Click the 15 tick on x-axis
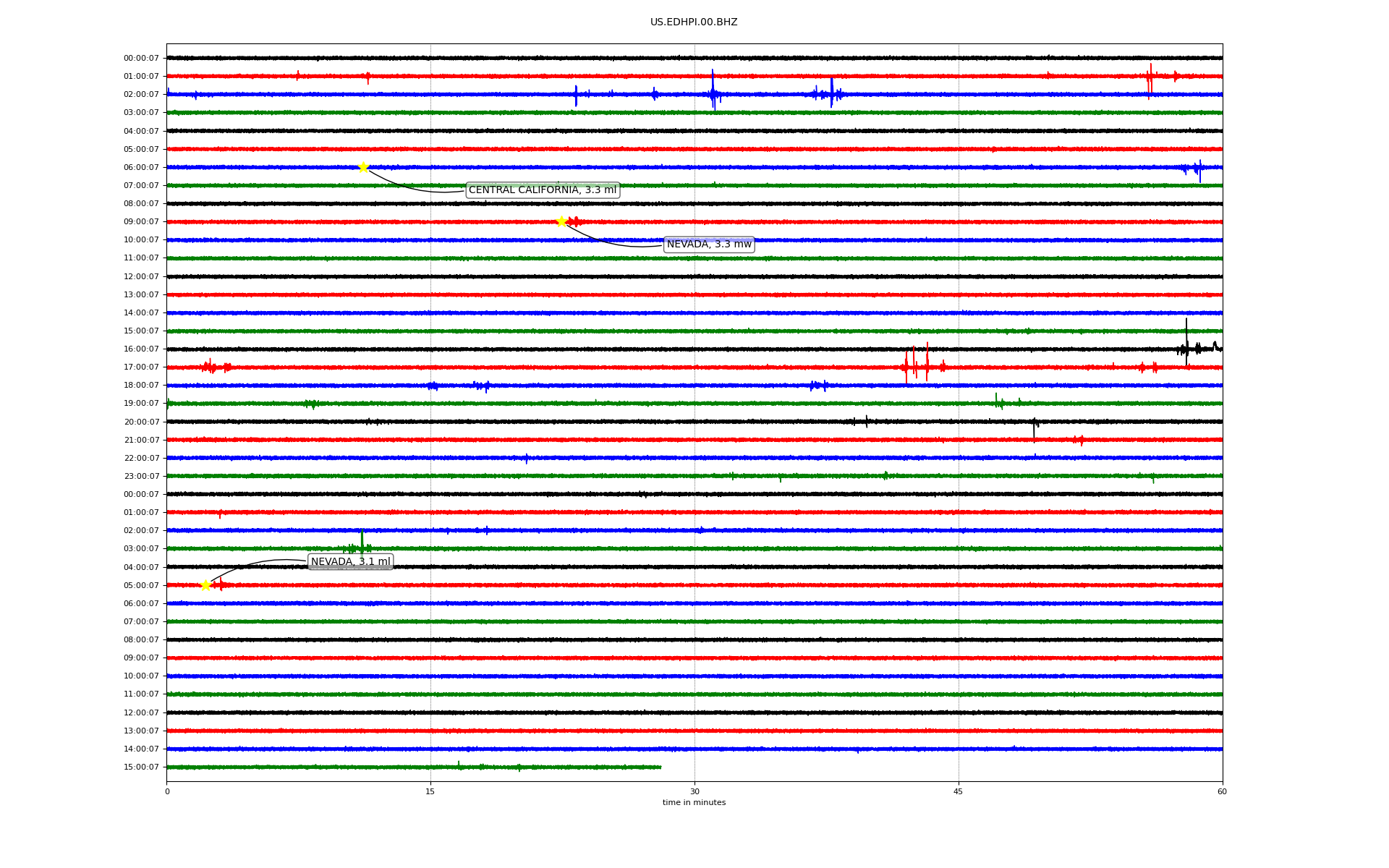Image resolution: width=1389 pixels, height=868 pixels. [x=430, y=791]
